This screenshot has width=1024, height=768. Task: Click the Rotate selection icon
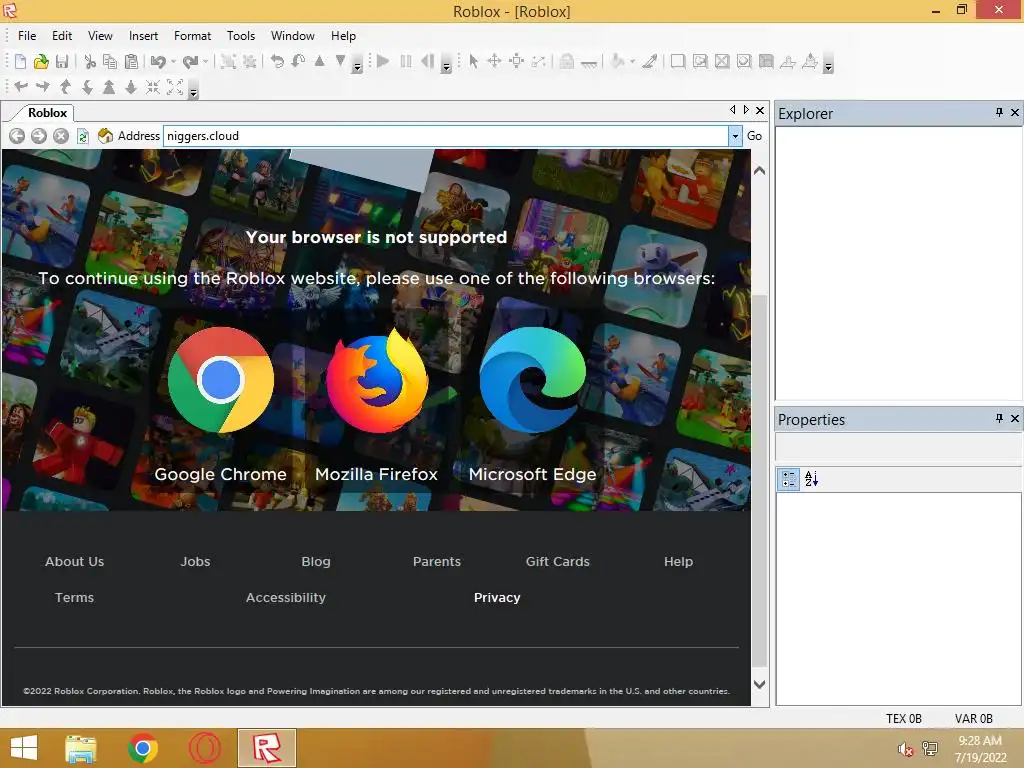277,61
